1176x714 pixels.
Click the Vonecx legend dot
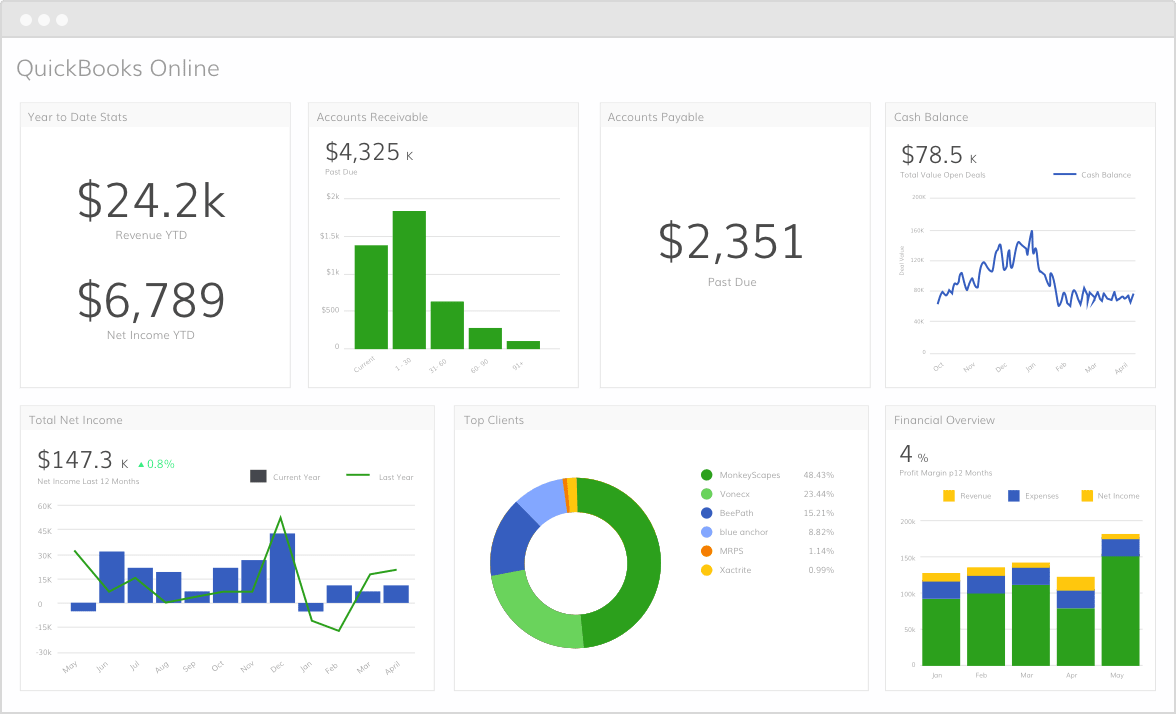click(x=705, y=493)
